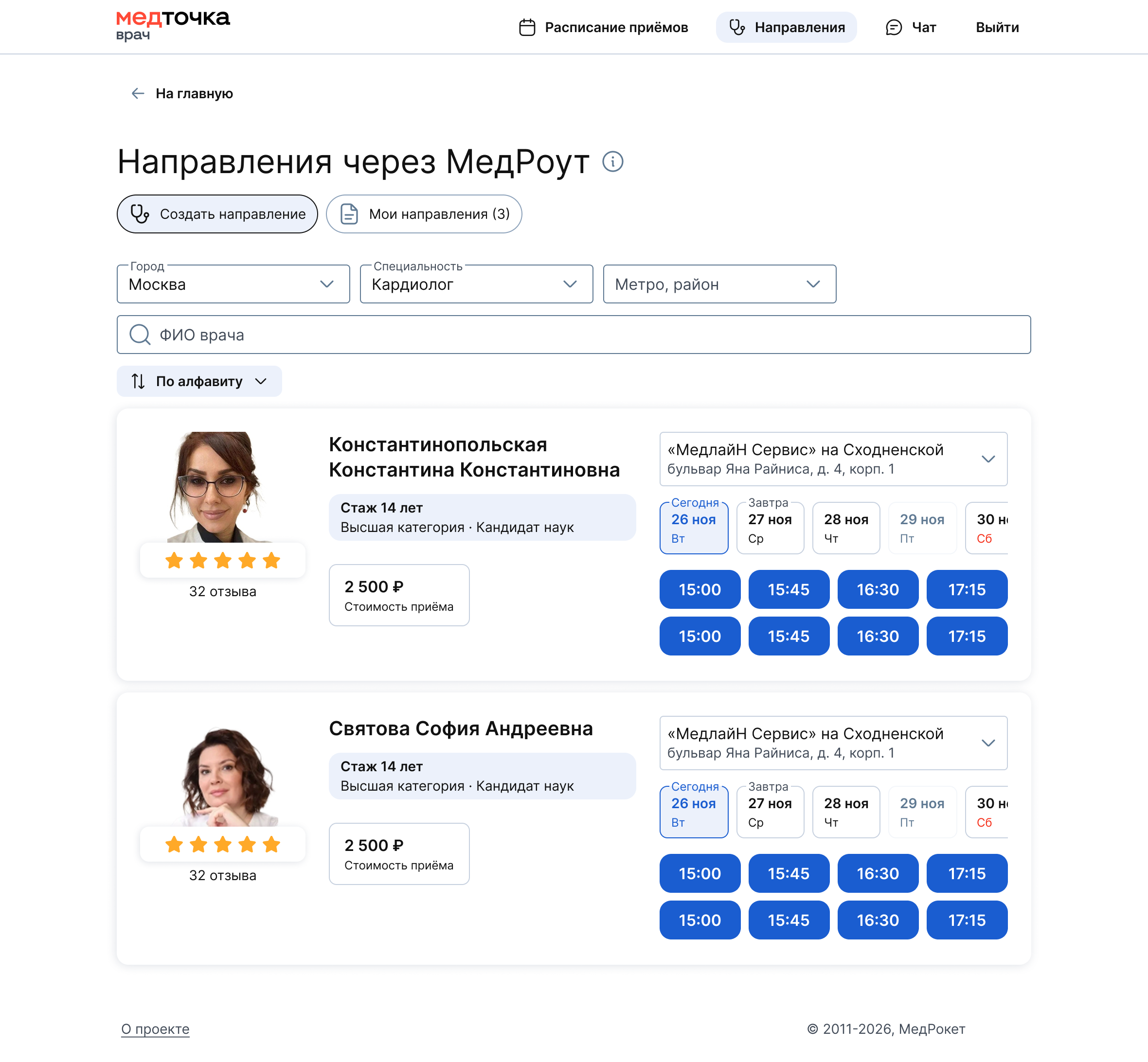1148x1062 pixels.
Task: Switch to Мои направления (3) tab
Action: click(x=424, y=214)
